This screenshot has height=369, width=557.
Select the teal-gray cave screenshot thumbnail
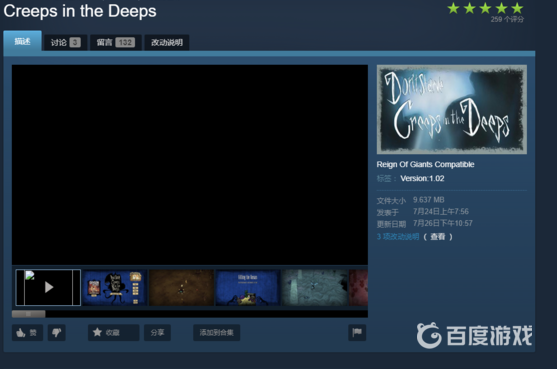[x=315, y=287]
